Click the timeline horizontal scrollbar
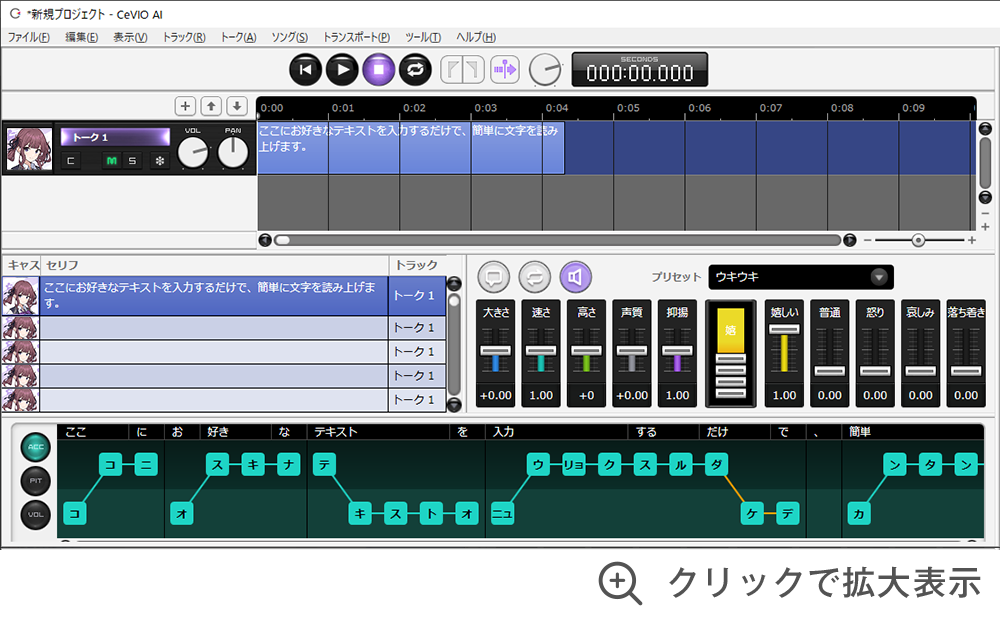The width and height of the screenshot is (1000, 618). 557,240
